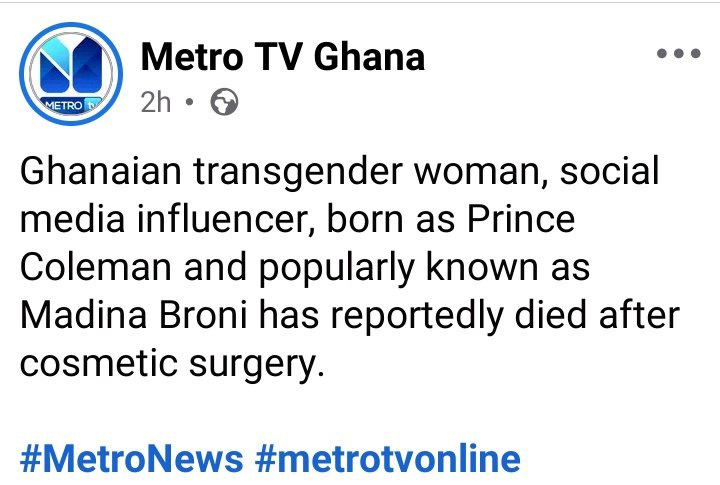Click the phrase cosmetic surgery in post

coord(172,364)
